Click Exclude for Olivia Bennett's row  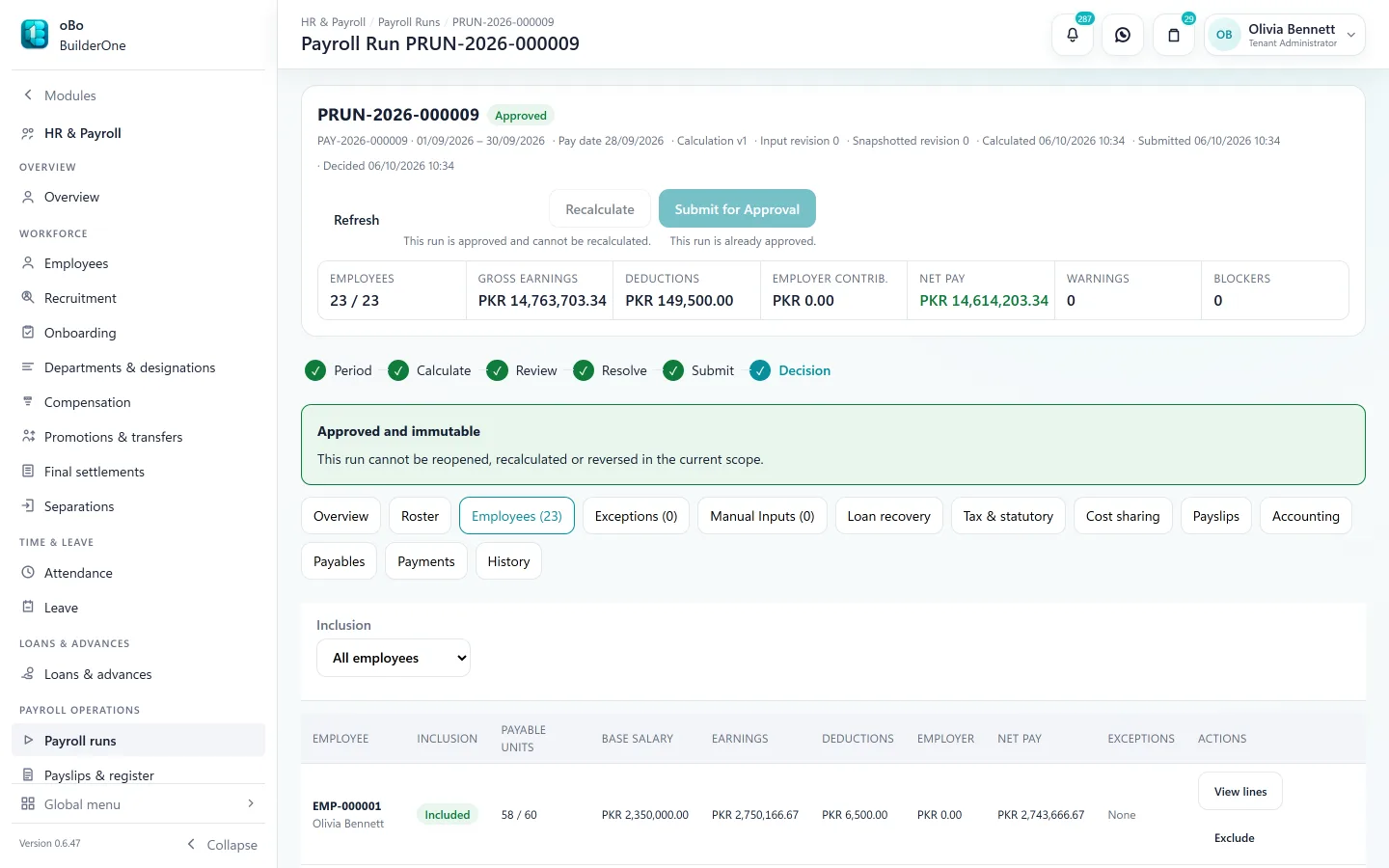pyautogui.click(x=1235, y=838)
